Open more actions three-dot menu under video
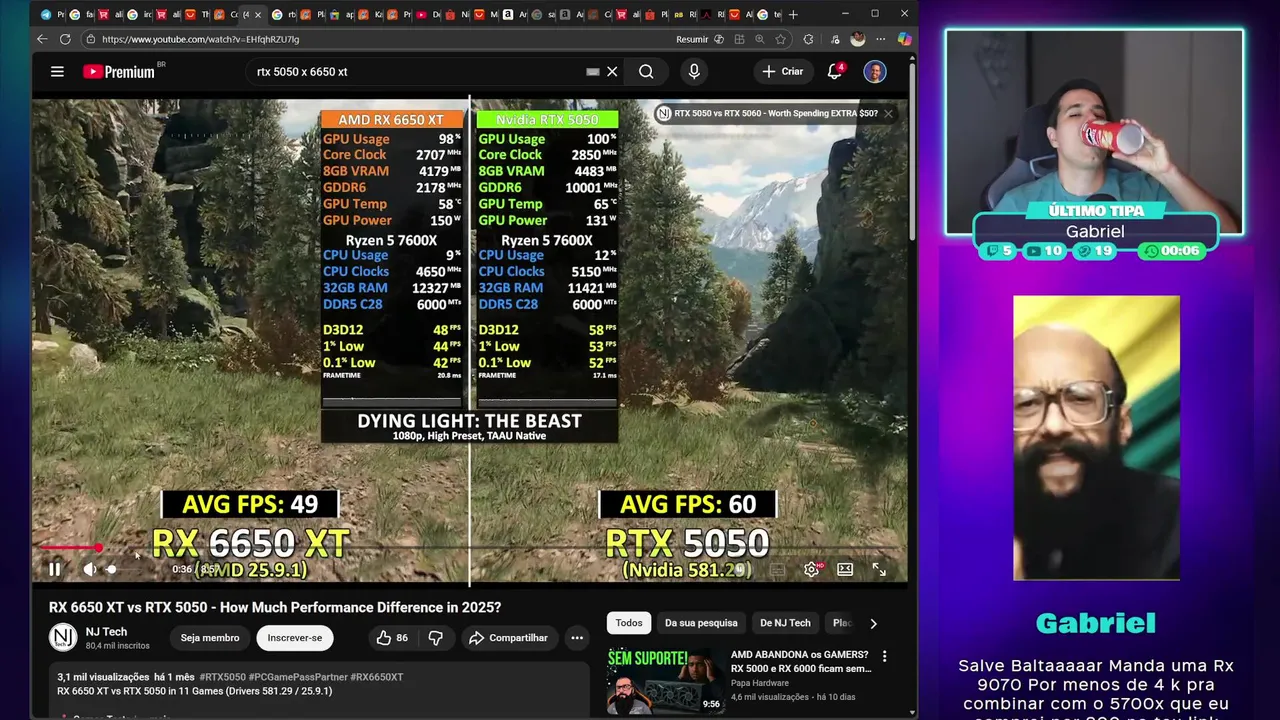The width and height of the screenshot is (1280, 720). point(577,638)
